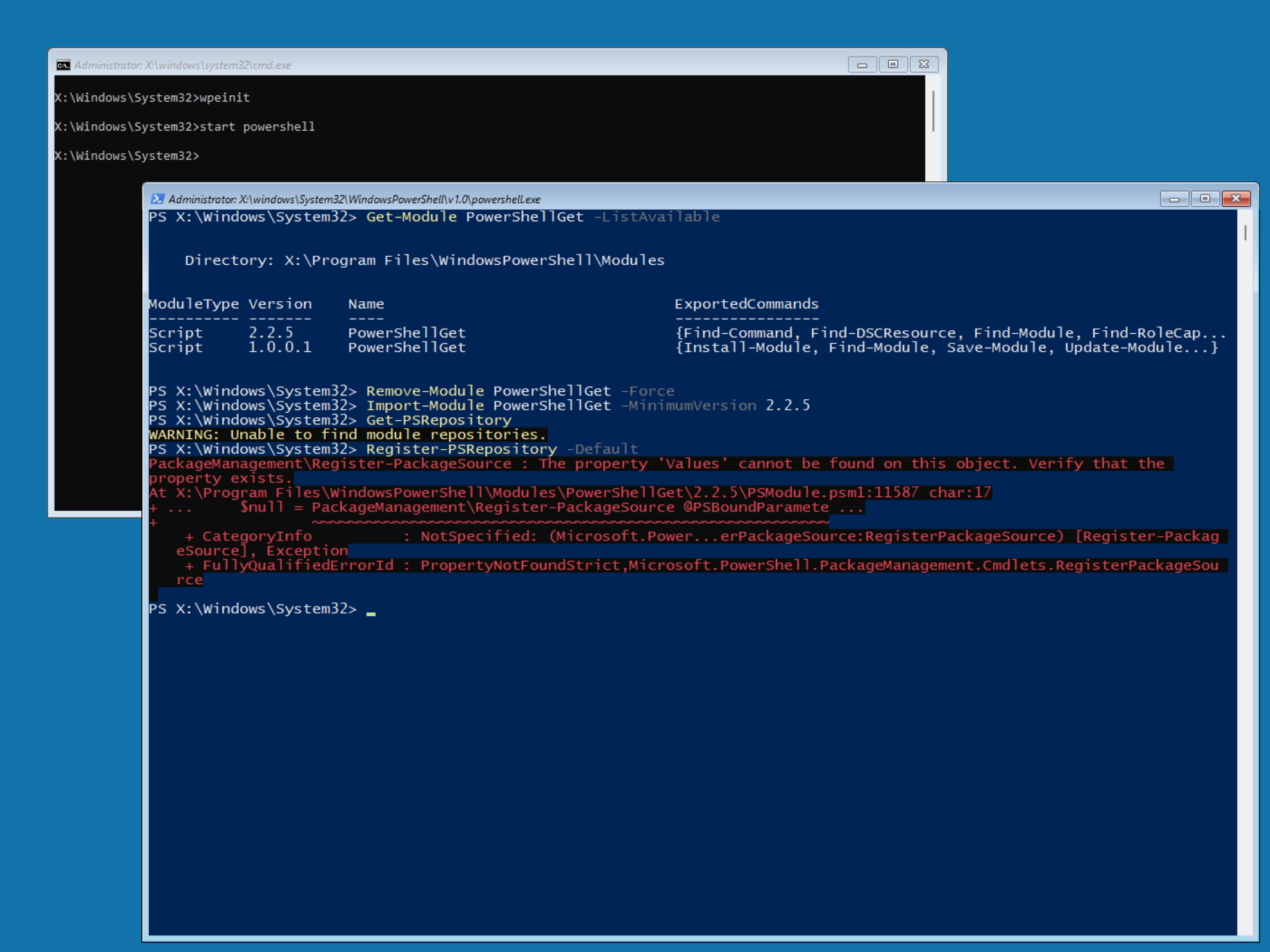1270x952 pixels.
Task: Minimize the cmd.exe window
Action: click(x=861, y=65)
